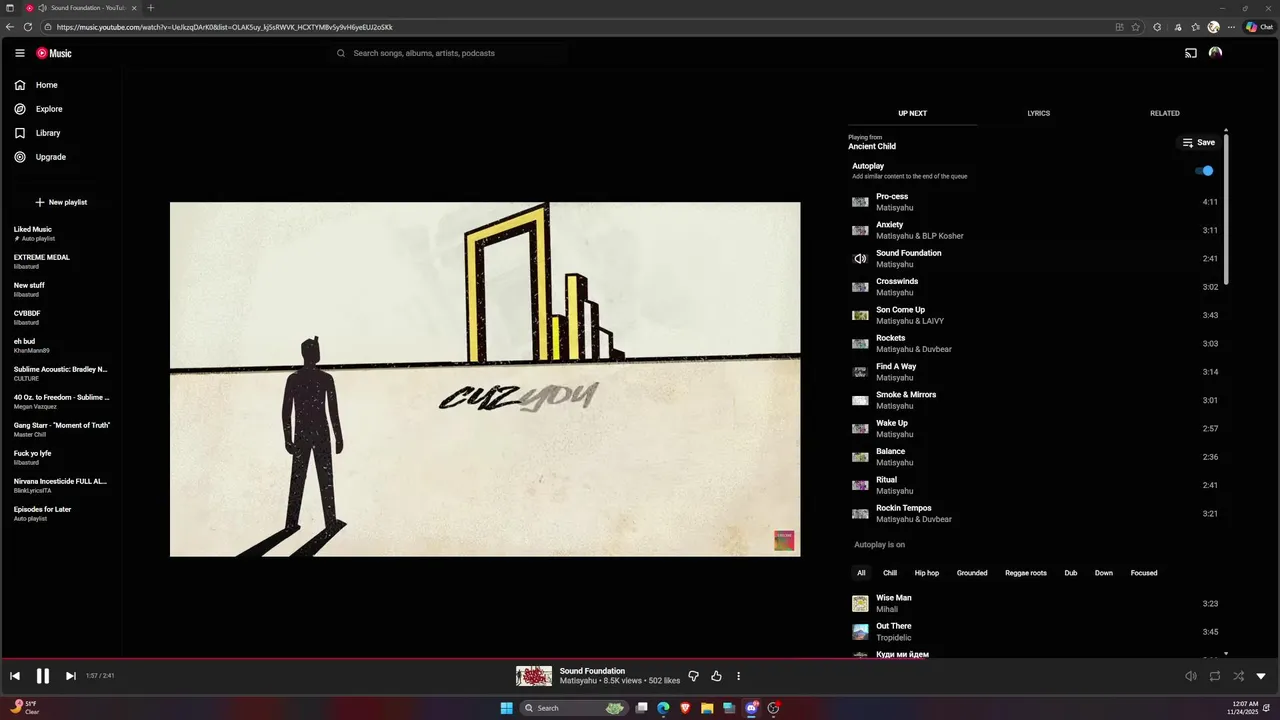Collapse the player page with down arrow

coord(1261,676)
